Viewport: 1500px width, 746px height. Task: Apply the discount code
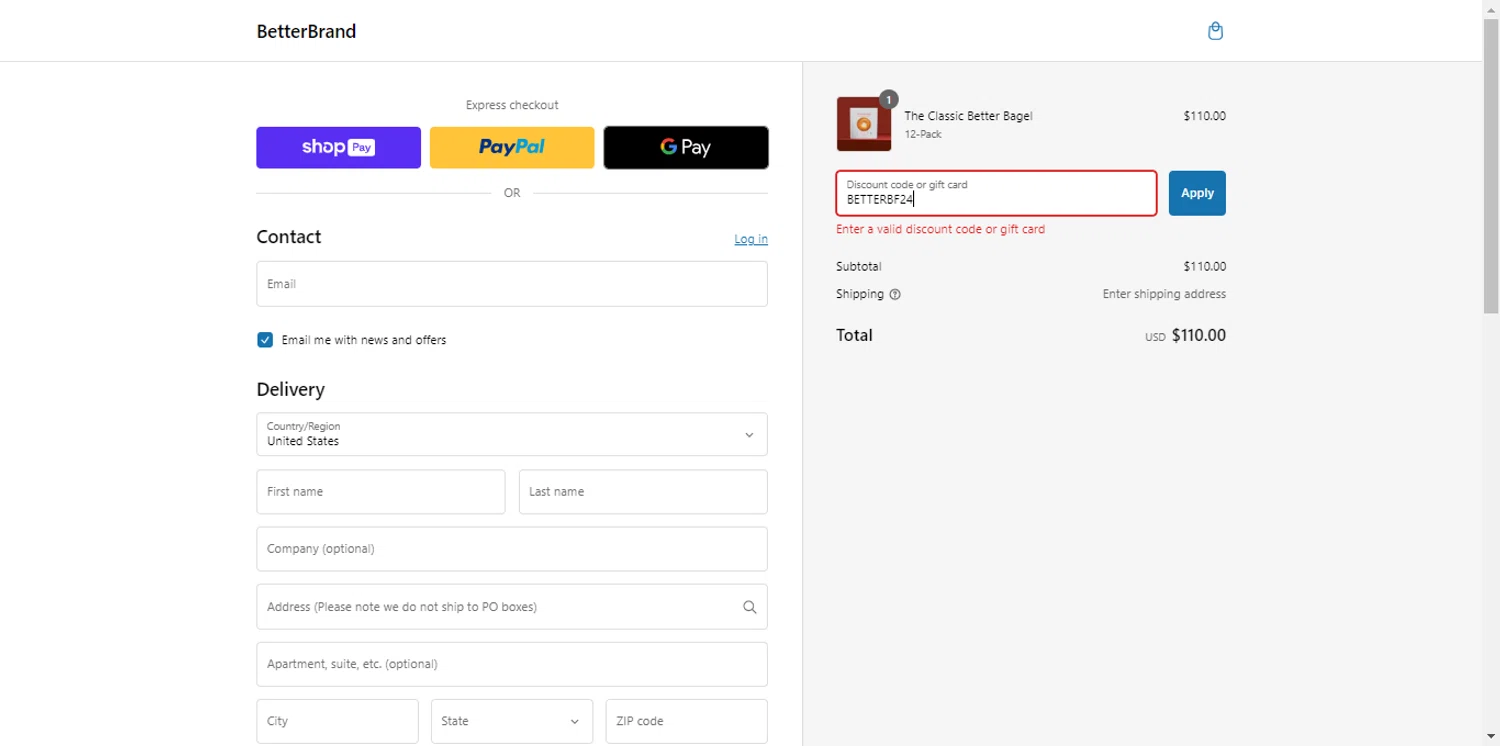pyautogui.click(x=1197, y=193)
